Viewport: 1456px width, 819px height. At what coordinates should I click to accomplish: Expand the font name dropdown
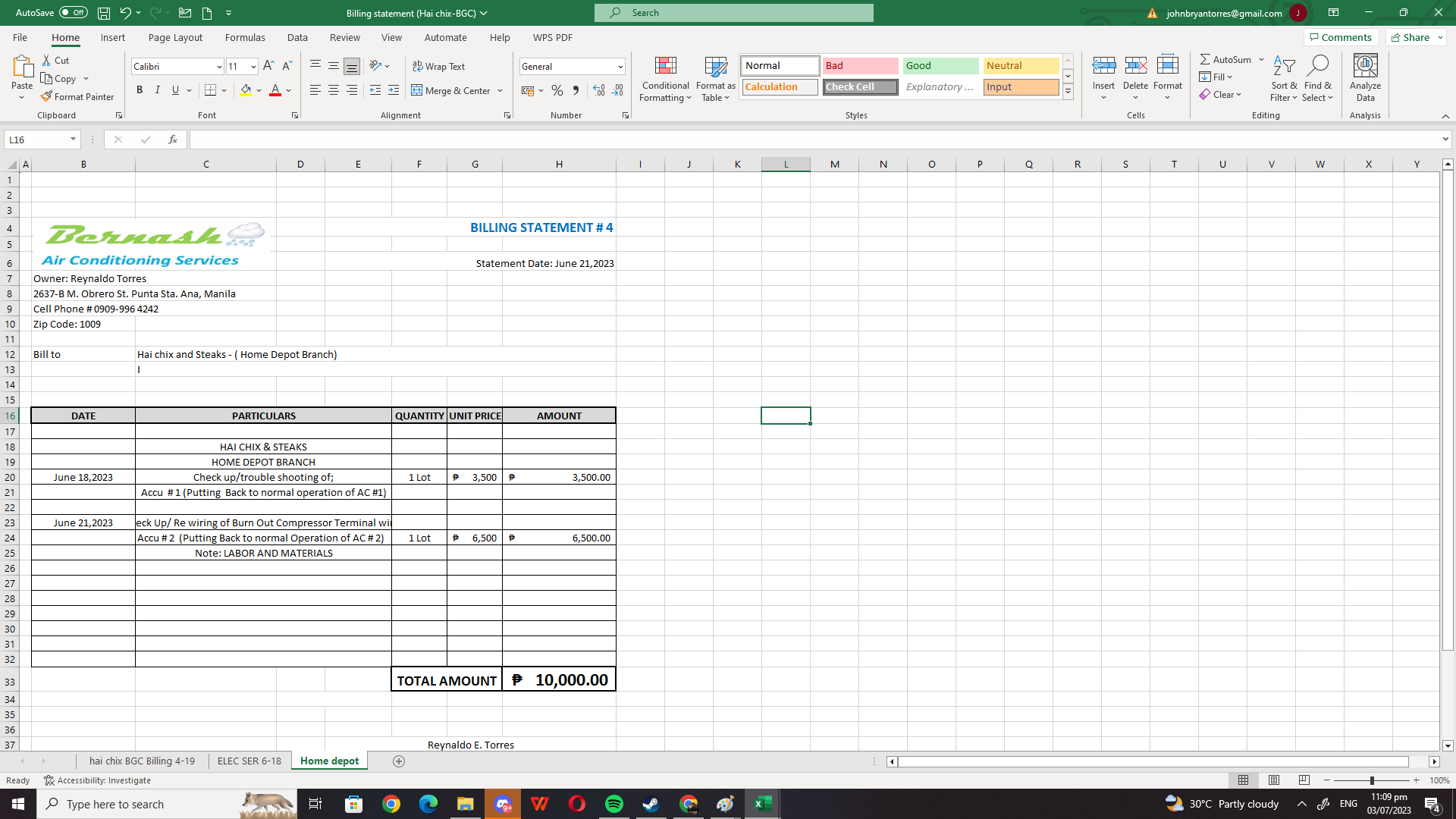click(219, 67)
